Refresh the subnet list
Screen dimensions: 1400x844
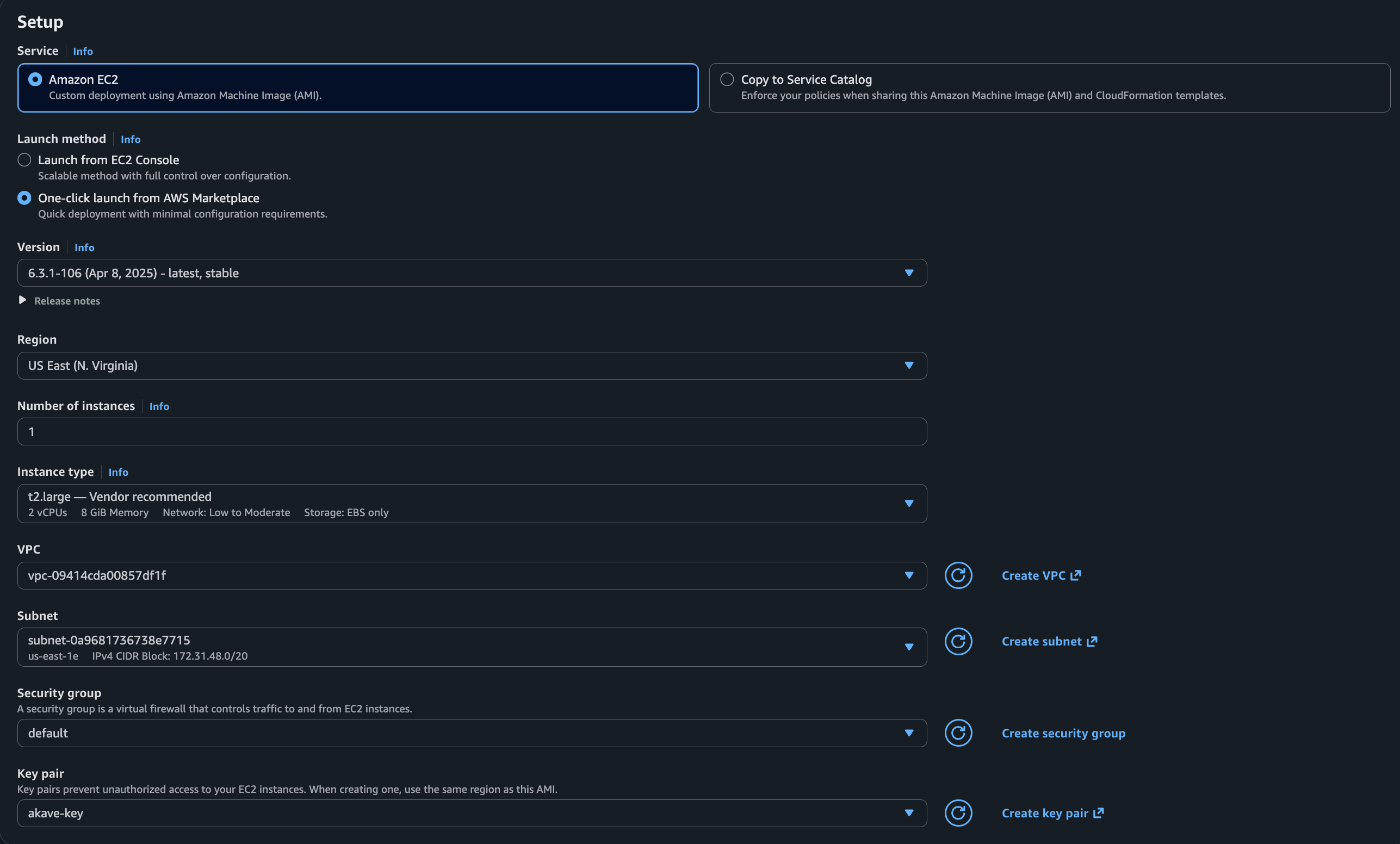(958, 641)
